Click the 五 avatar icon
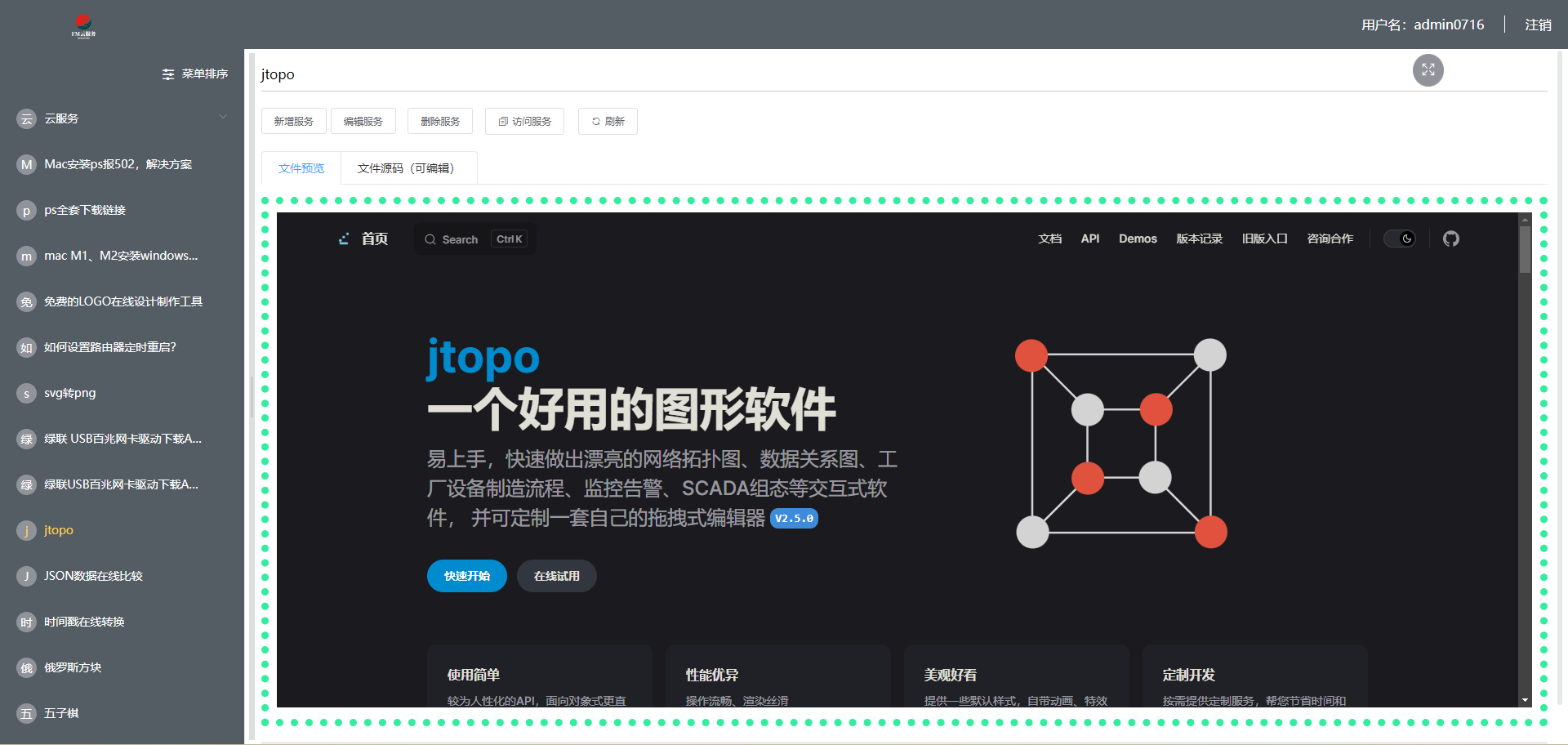This screenshot has width=1568, height=745. tap(27, 714)
